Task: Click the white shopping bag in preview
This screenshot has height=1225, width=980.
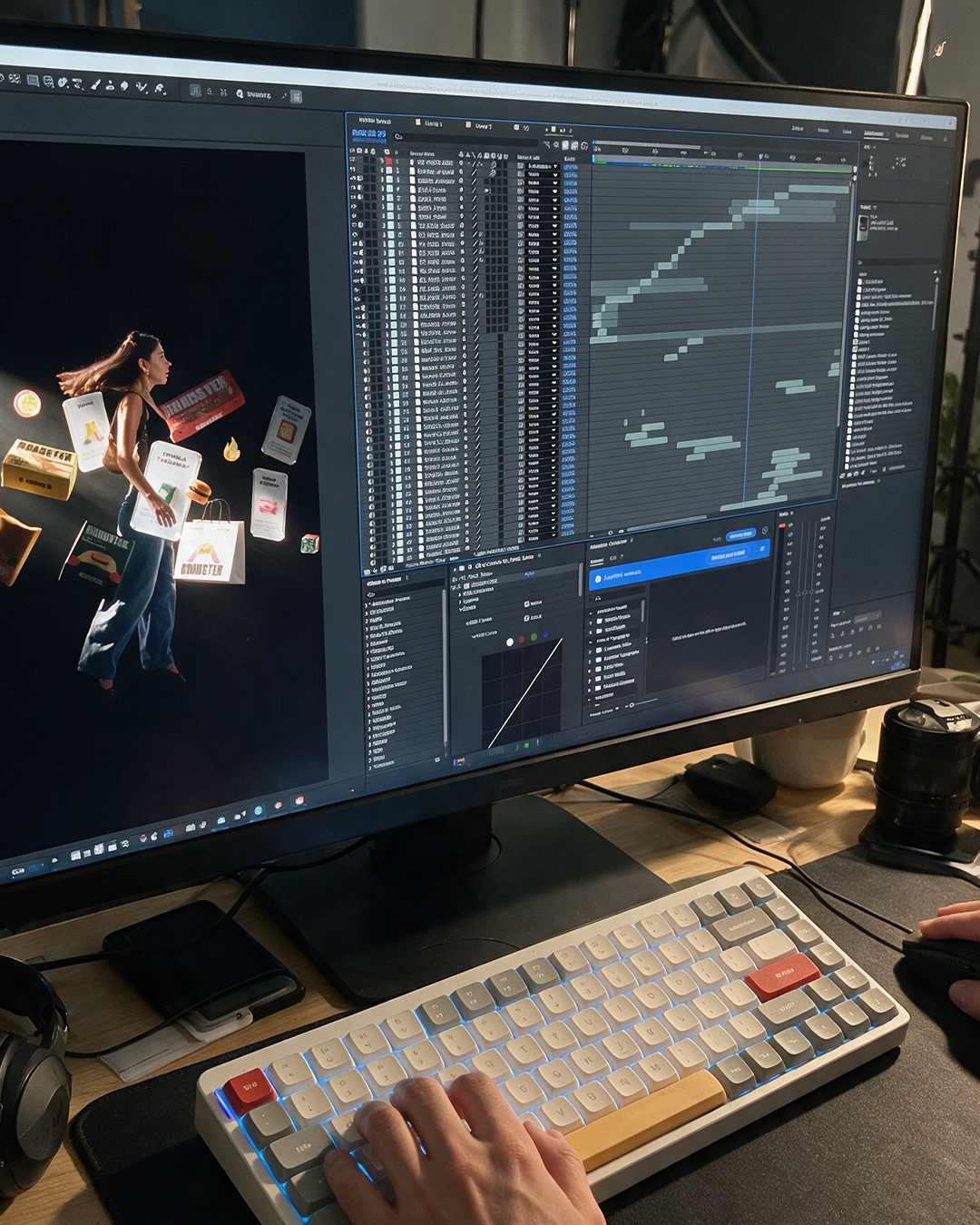Action: [211, 543]
